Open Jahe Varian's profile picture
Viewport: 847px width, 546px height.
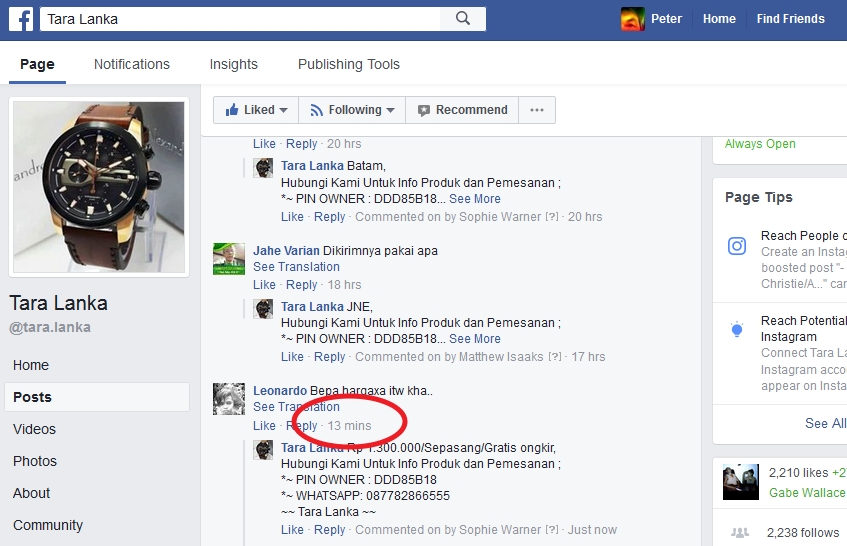pos(228,259)
